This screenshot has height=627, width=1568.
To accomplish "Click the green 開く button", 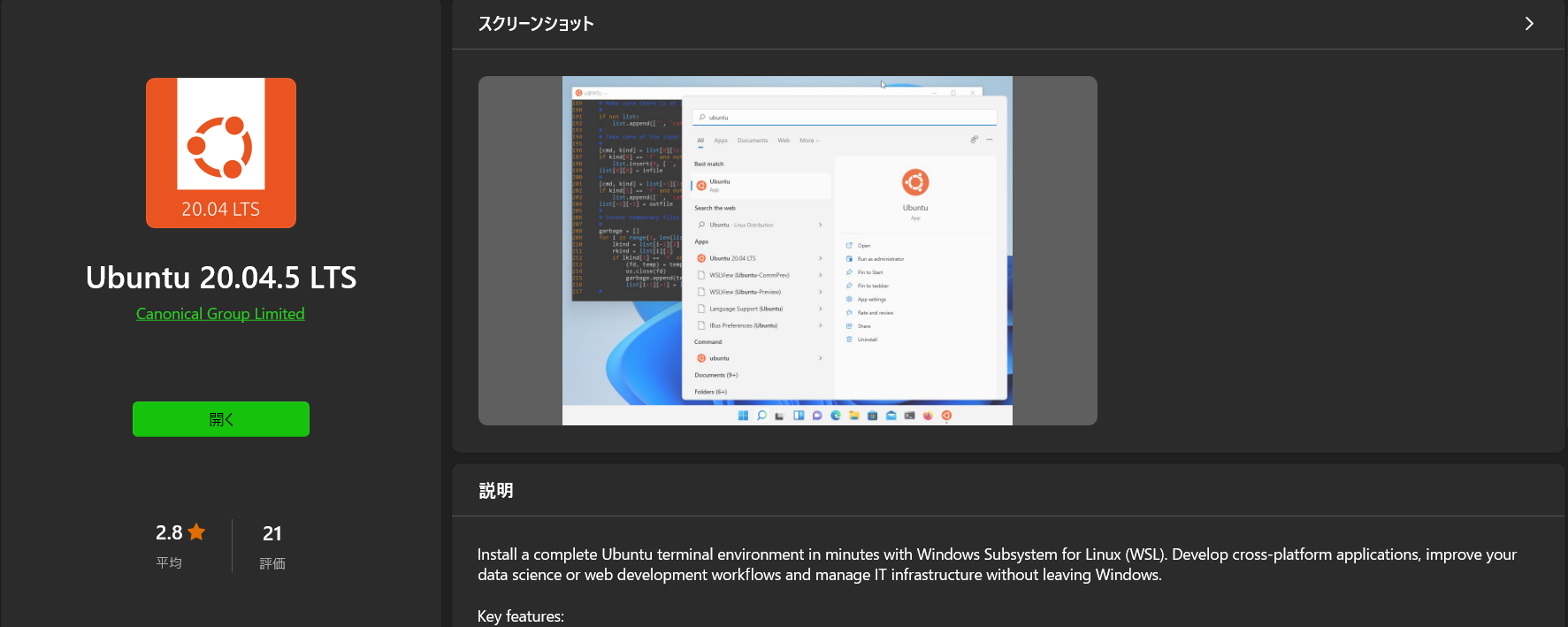I will (221, 419).
